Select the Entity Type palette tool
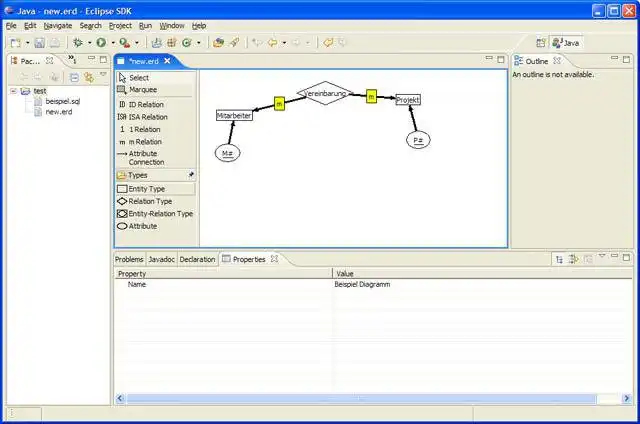 (x=155, y=189)
